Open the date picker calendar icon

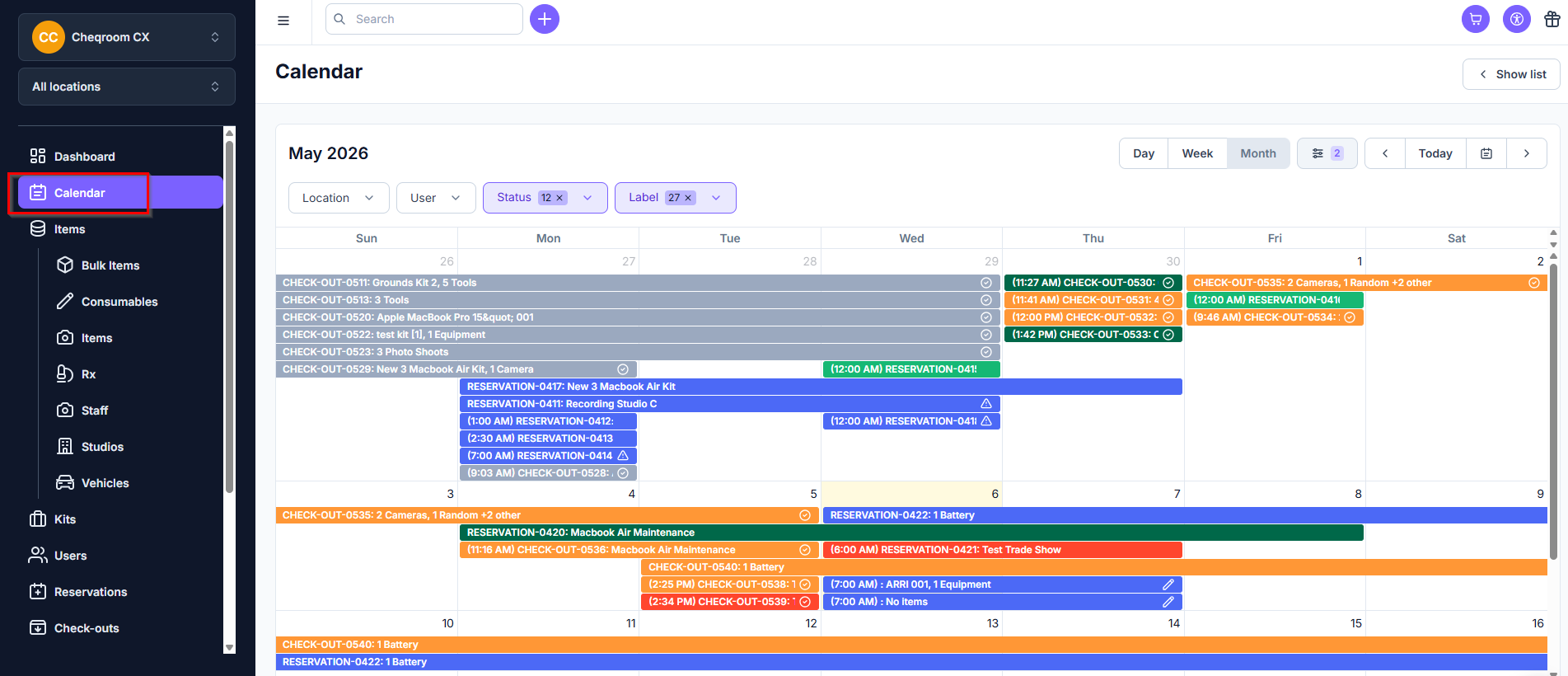[x=1486, y=153]
